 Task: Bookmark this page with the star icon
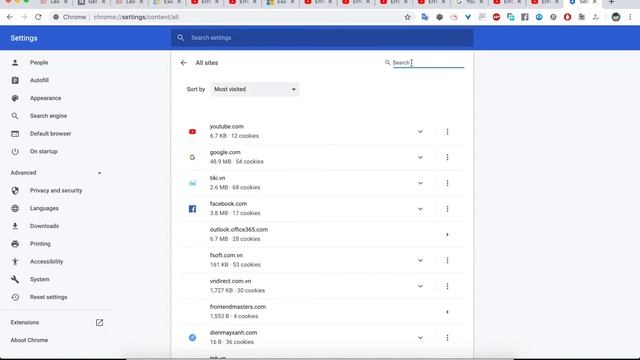point(407,17)
